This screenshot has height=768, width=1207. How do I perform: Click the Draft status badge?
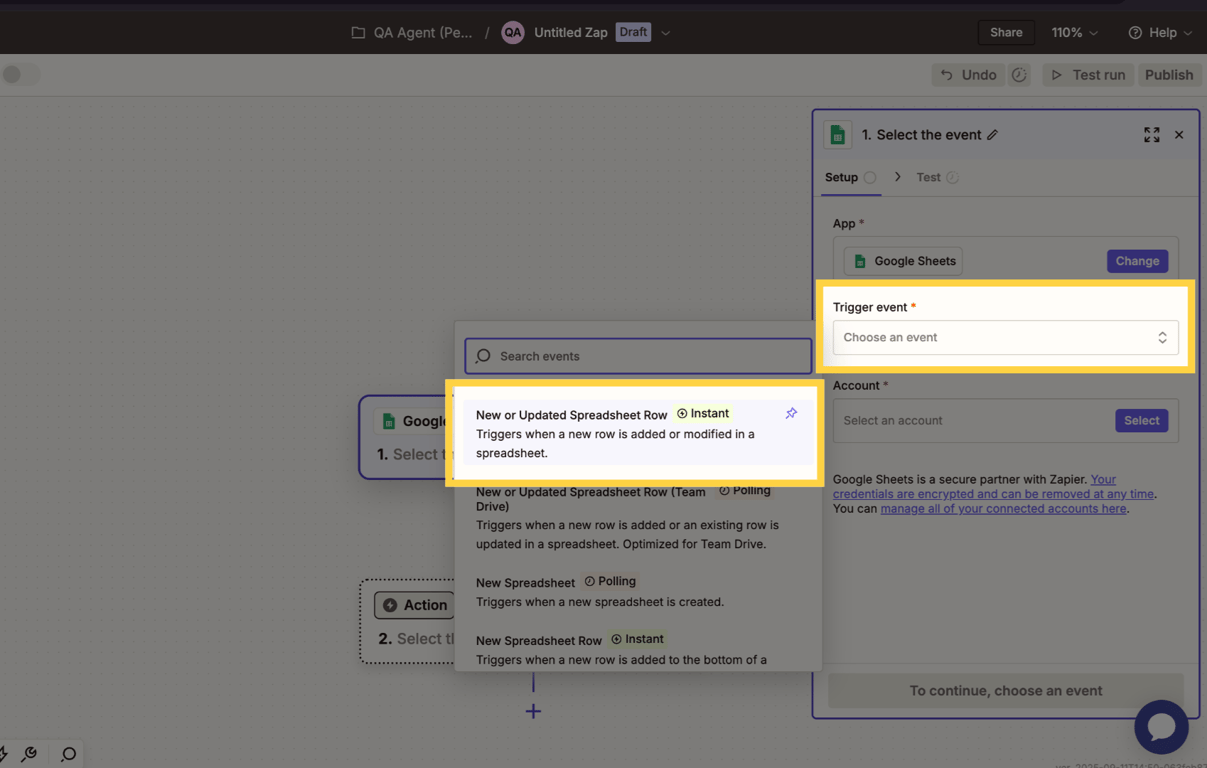(633, 32)
